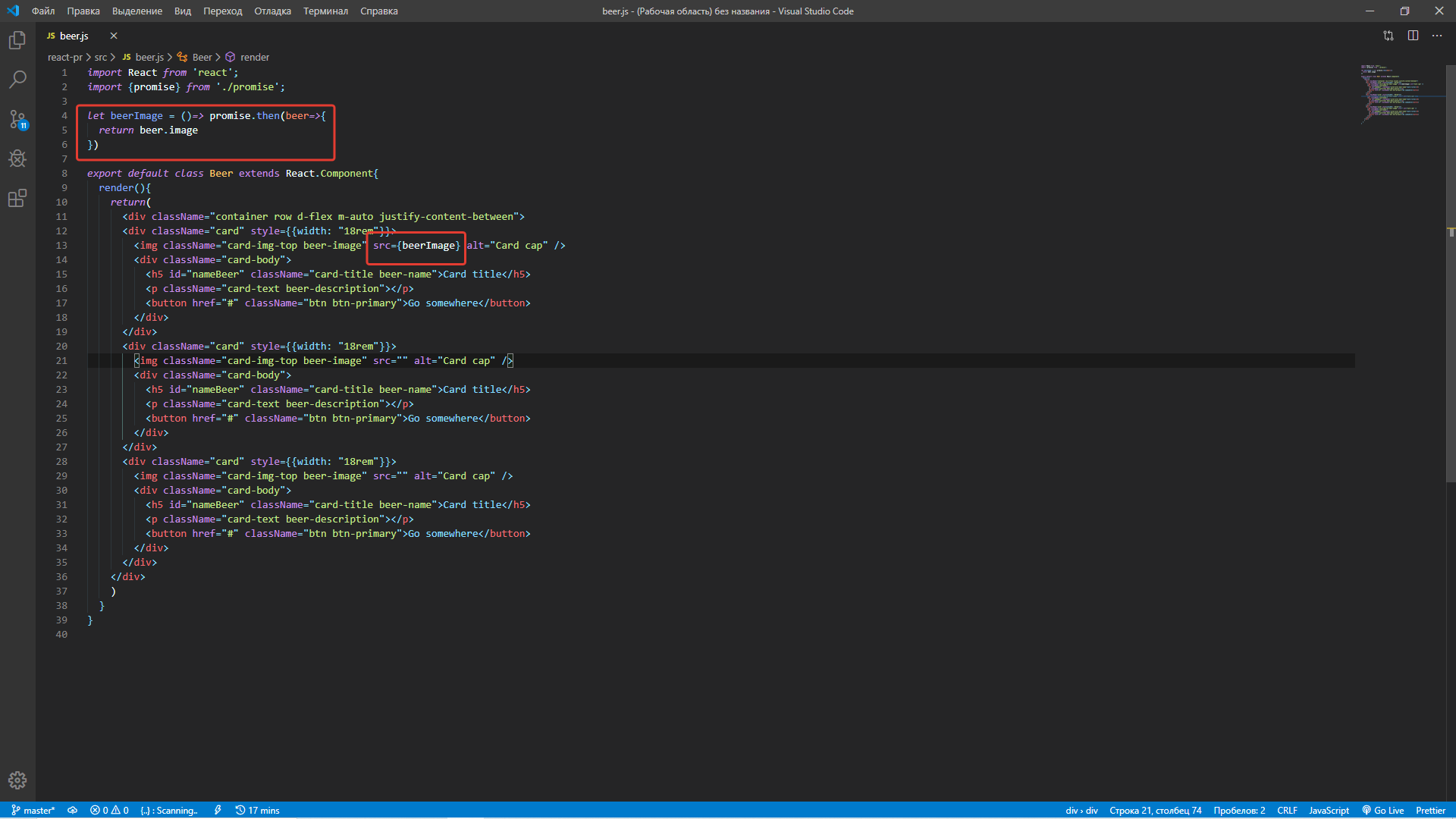1456x819 pixels.
Task: Place cursor in src={beerImage} on line 13
Action: pyautogui.click(x=416, y=245)
